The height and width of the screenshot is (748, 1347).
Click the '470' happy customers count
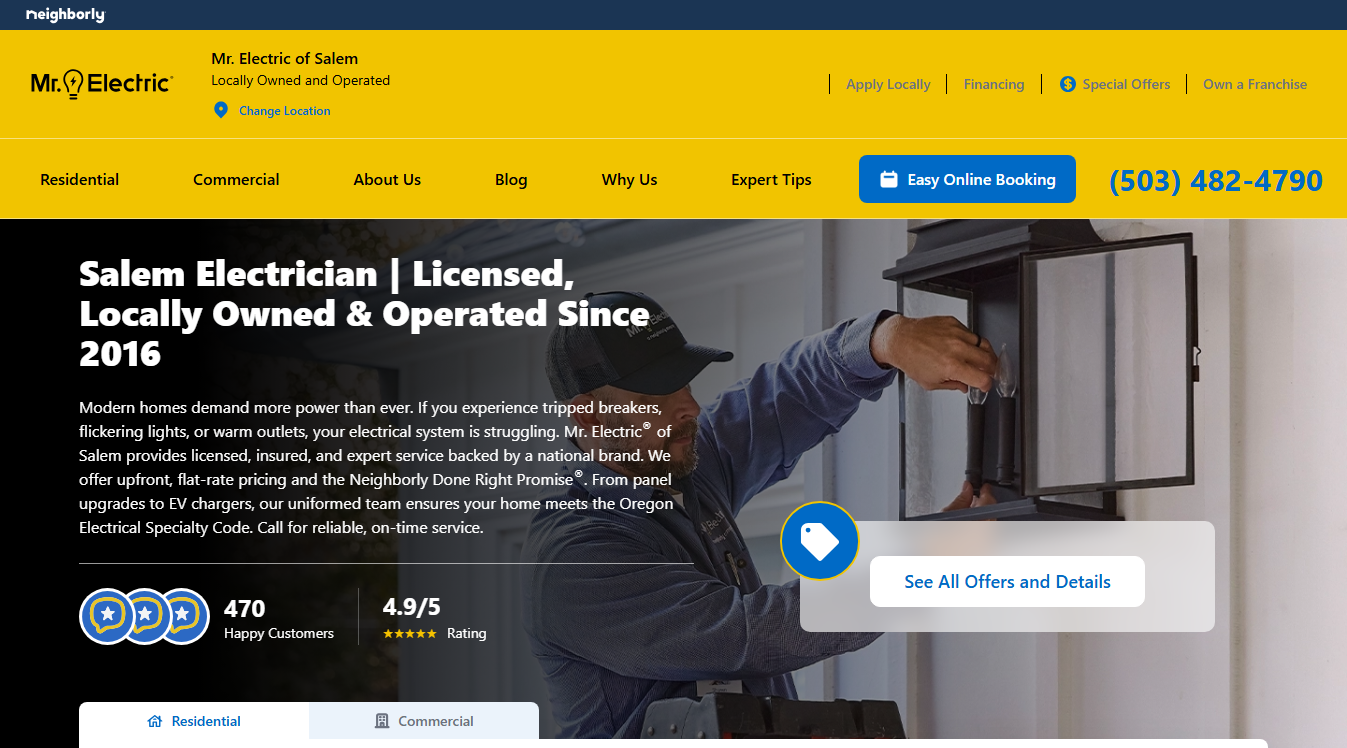click(x=245, y=609)
